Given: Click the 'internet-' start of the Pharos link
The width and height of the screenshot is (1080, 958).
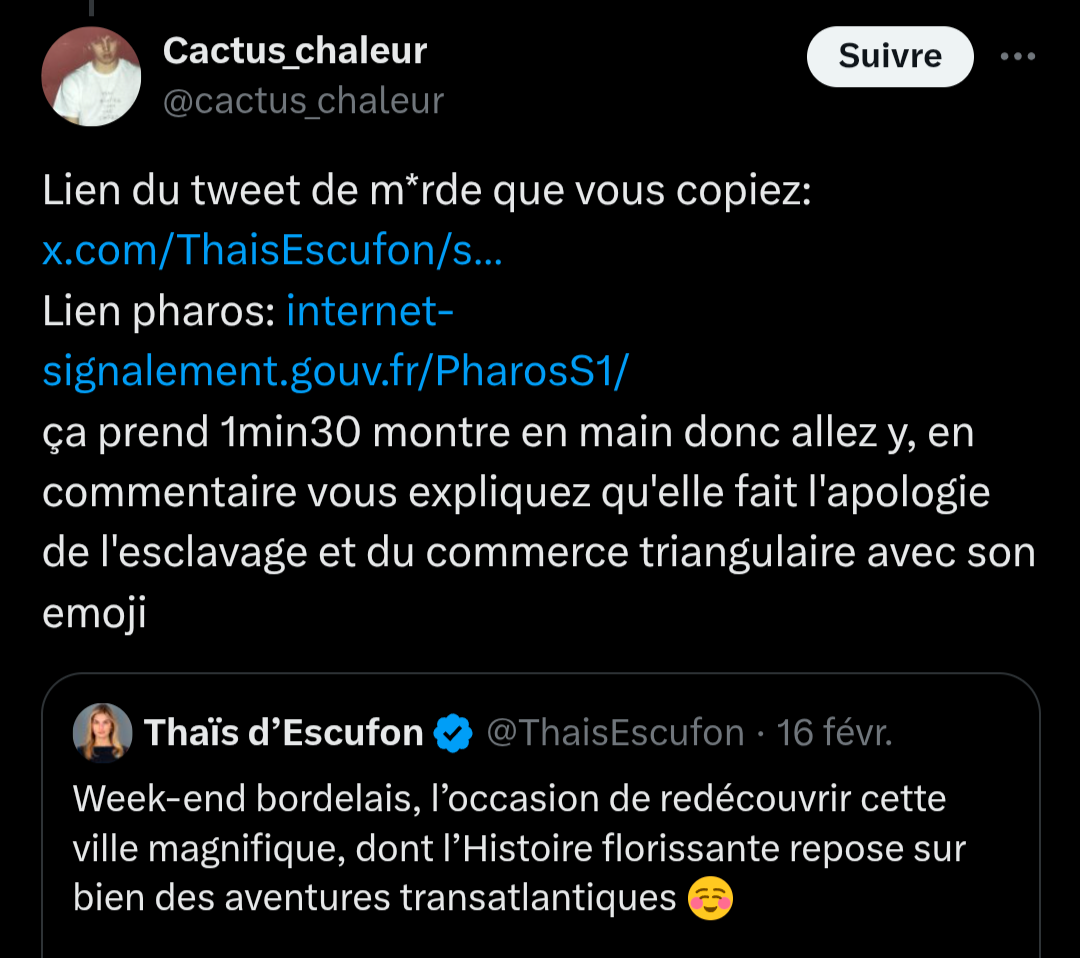Looking at the screenshot, I should pyautogui.click(x=370, y=311).
